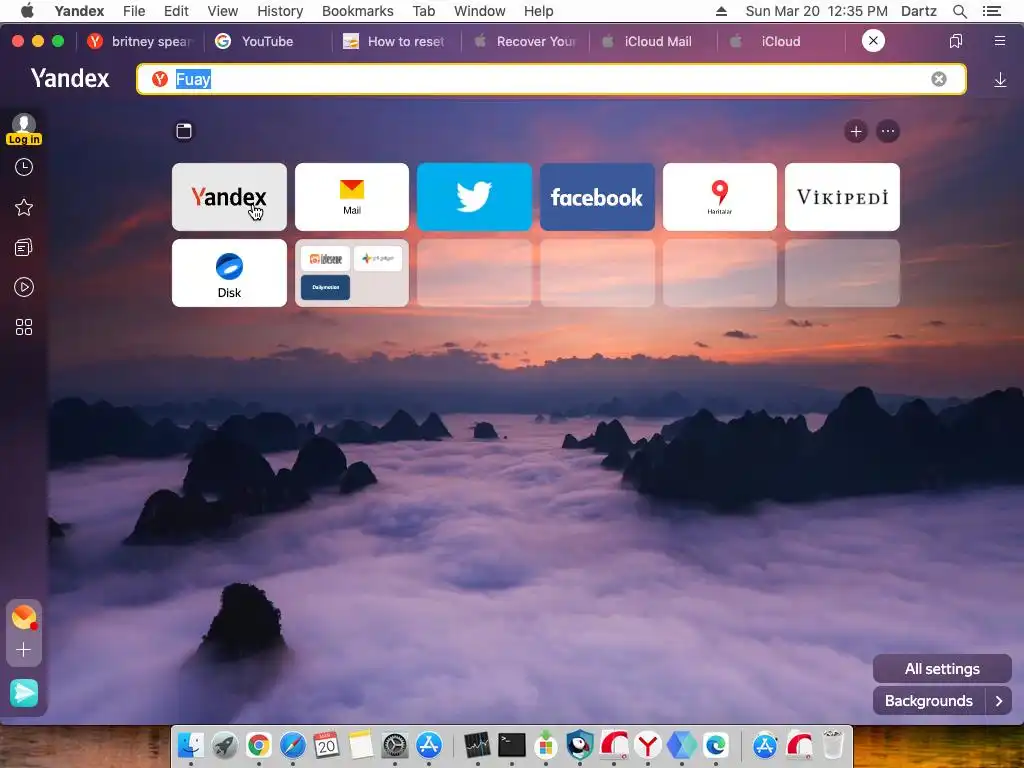The image size is (1024, 768).
Task: Open History clock icon in sidebar
Action: coord(24,168)
